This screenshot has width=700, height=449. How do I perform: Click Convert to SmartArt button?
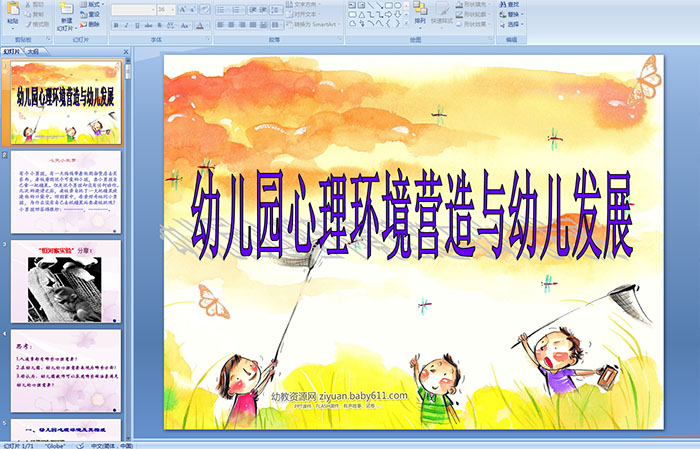(x=313, y=24)
